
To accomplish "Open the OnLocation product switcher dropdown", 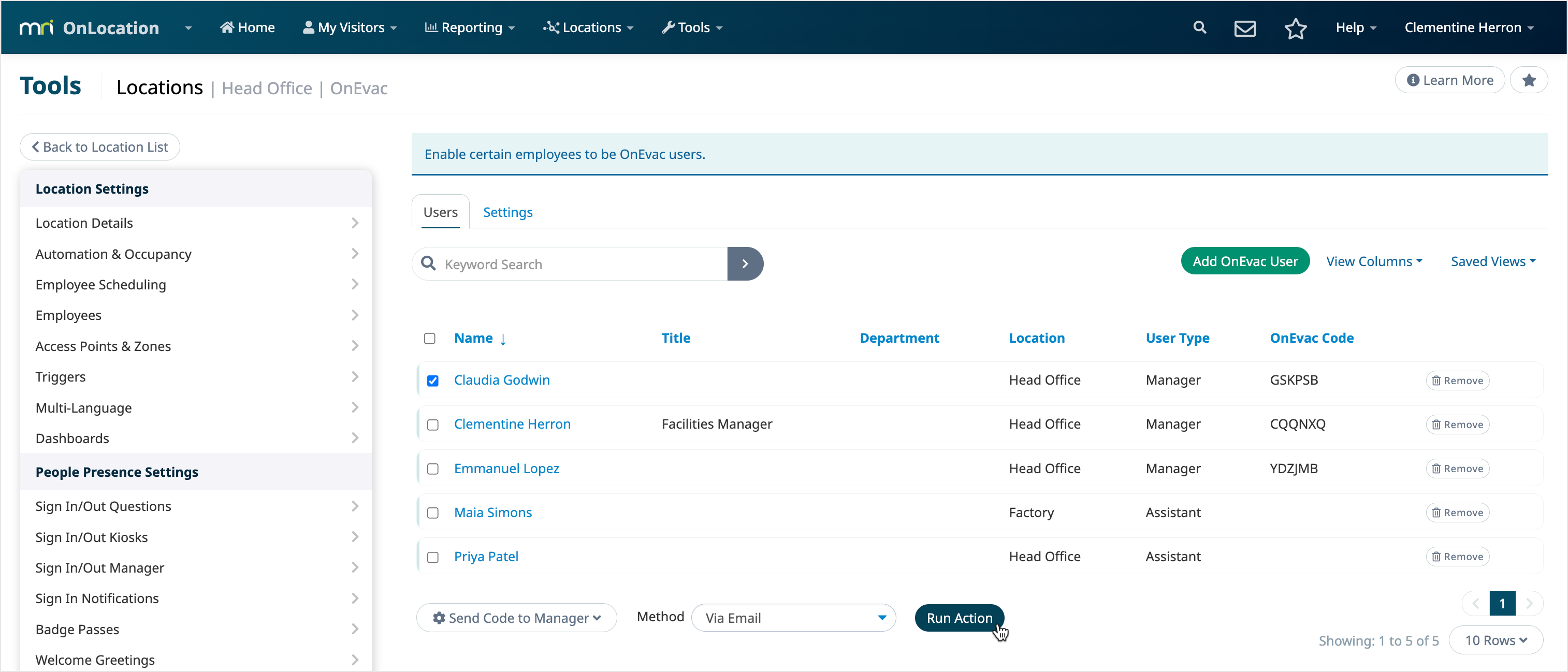I will [188, 28].
